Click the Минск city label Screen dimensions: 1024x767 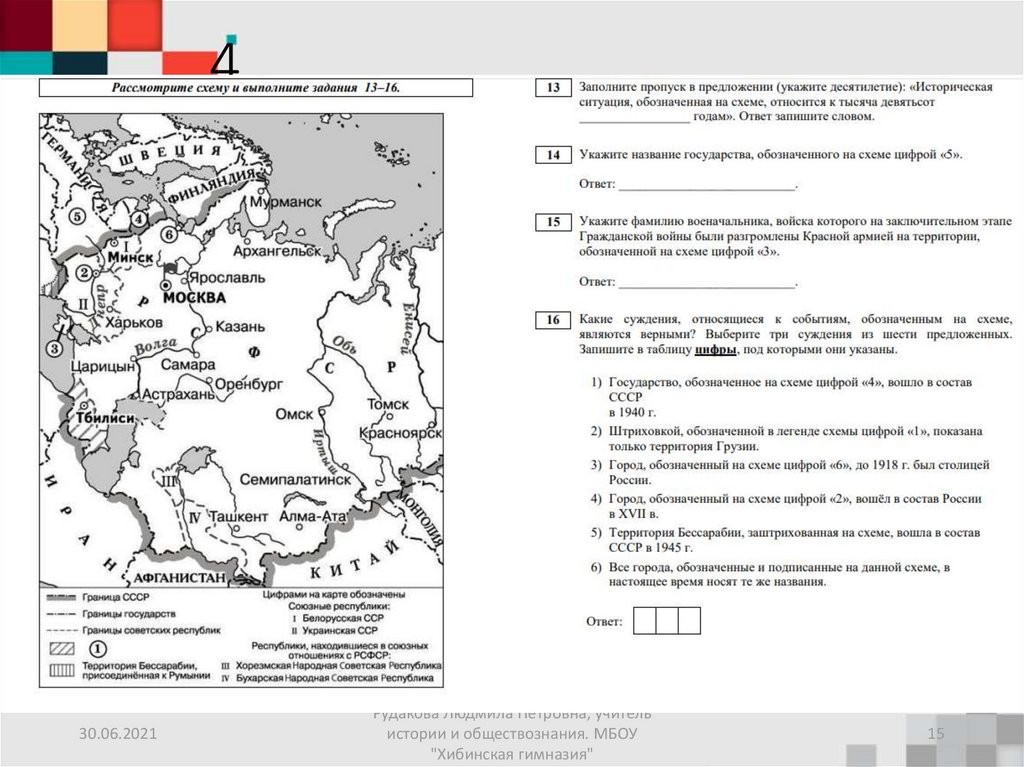(x=130, y=258)
